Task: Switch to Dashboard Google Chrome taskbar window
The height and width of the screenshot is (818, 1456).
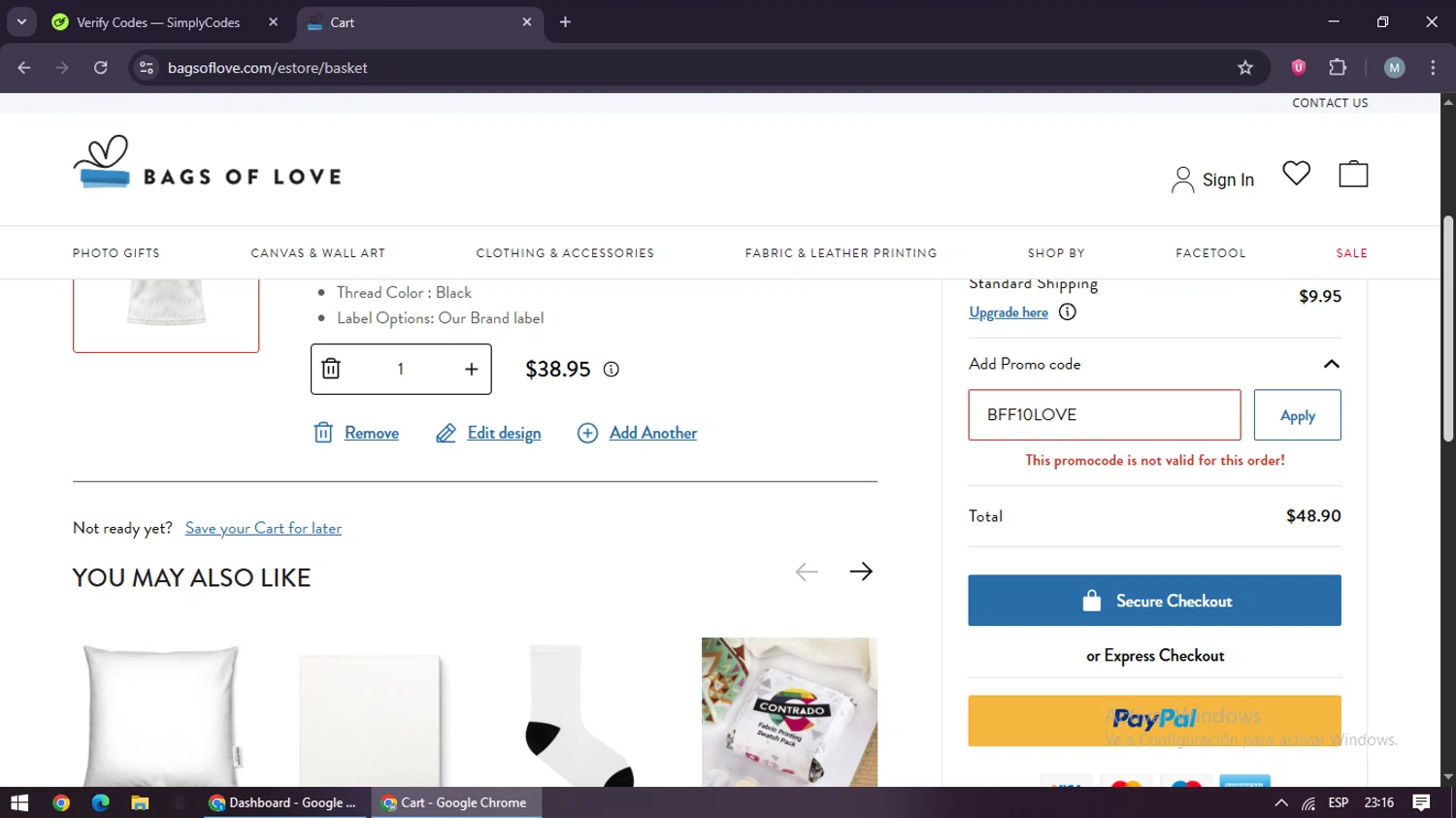Action: click(x=285, y=802)
